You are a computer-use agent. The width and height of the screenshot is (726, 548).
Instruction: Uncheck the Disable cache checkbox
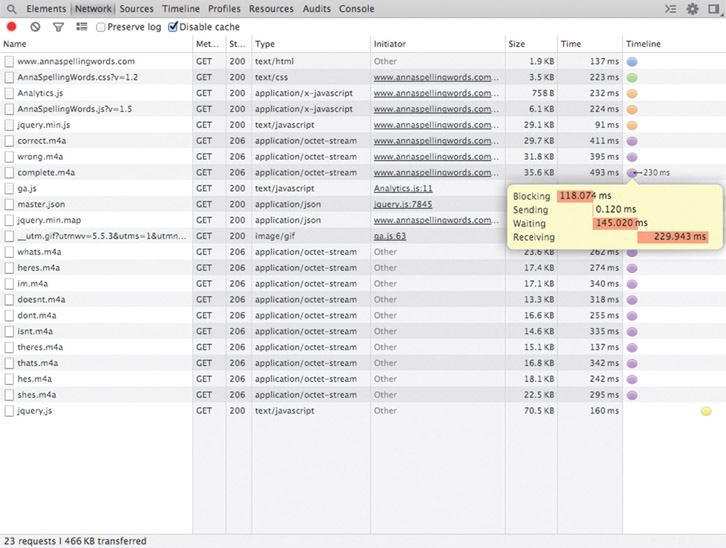173,27
